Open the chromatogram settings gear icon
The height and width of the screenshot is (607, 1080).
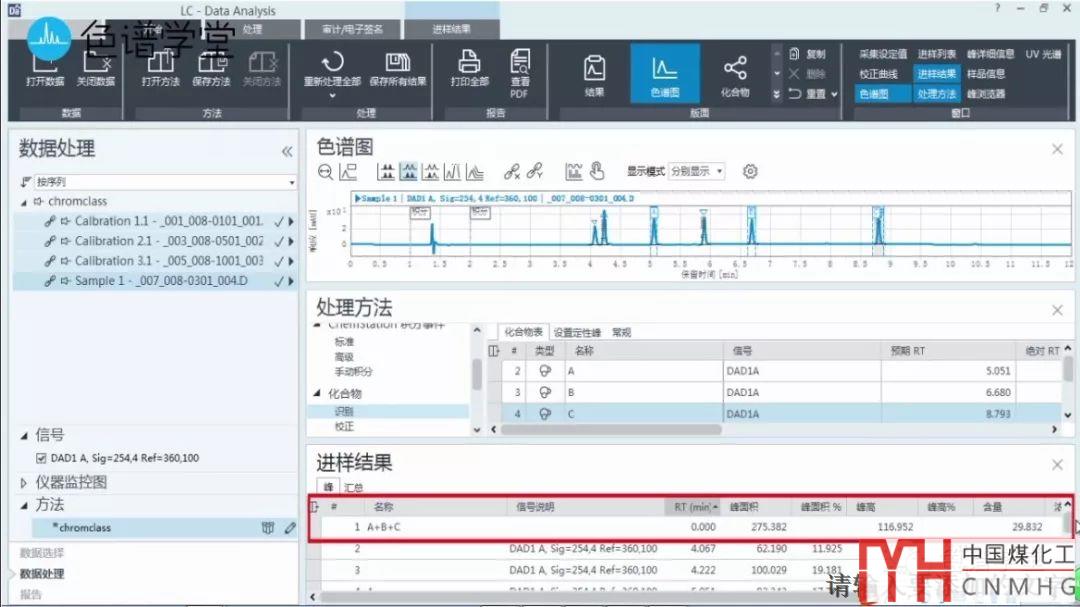click(x=750, y=171)
